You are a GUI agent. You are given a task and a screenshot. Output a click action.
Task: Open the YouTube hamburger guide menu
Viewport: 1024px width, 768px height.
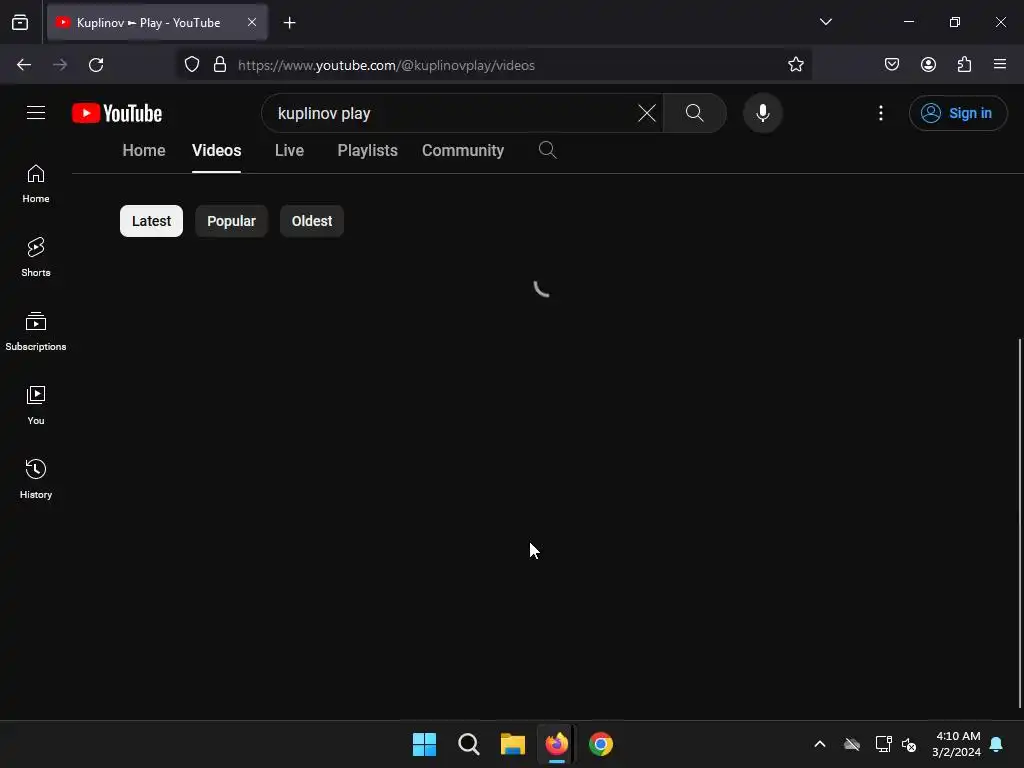click(36, 113)
